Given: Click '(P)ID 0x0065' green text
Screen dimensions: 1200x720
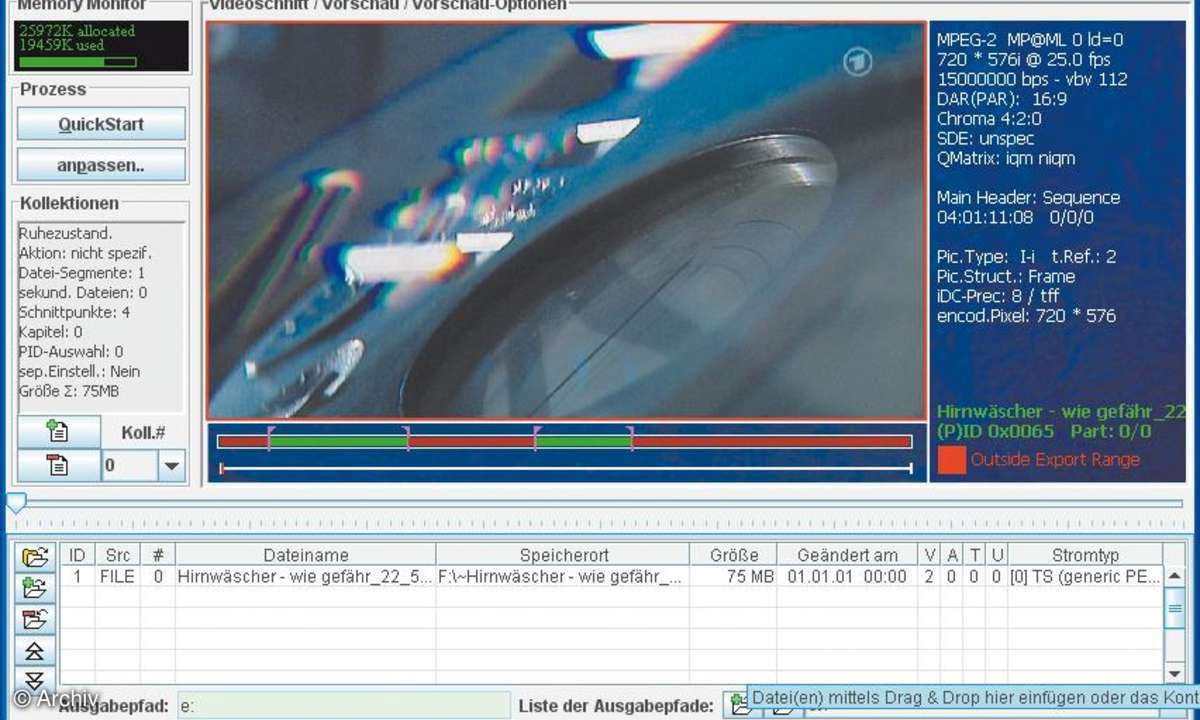Looking at the screenshot, I should [x=995, y=431].
